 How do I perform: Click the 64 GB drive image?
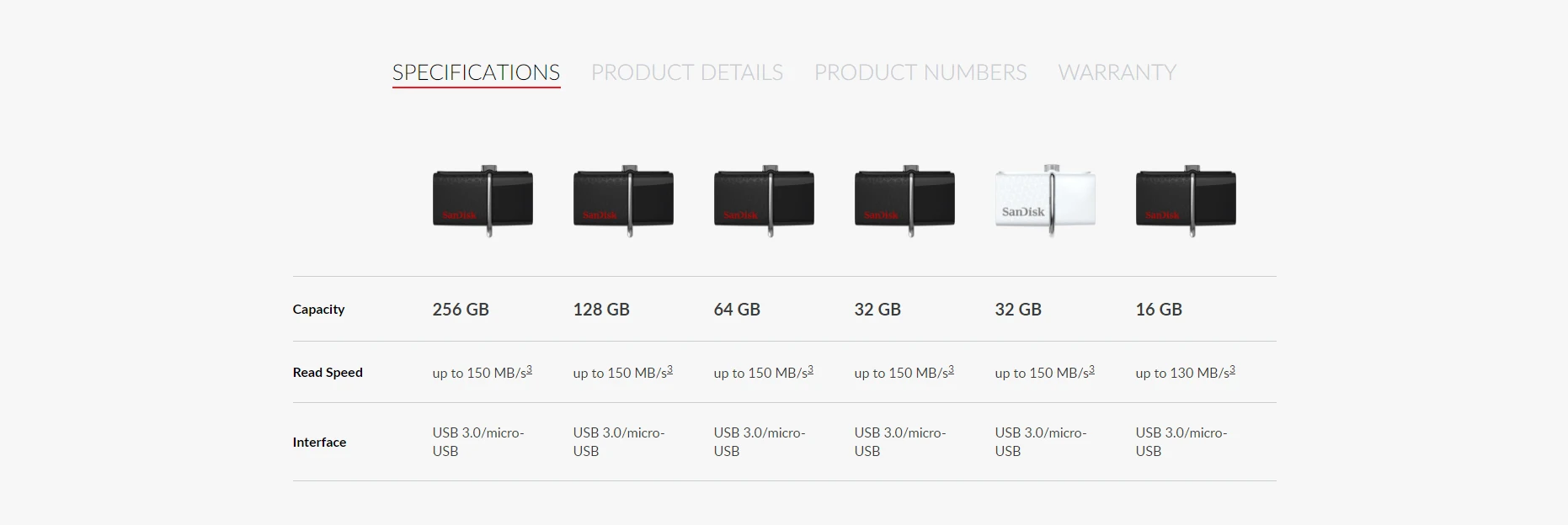764,200
